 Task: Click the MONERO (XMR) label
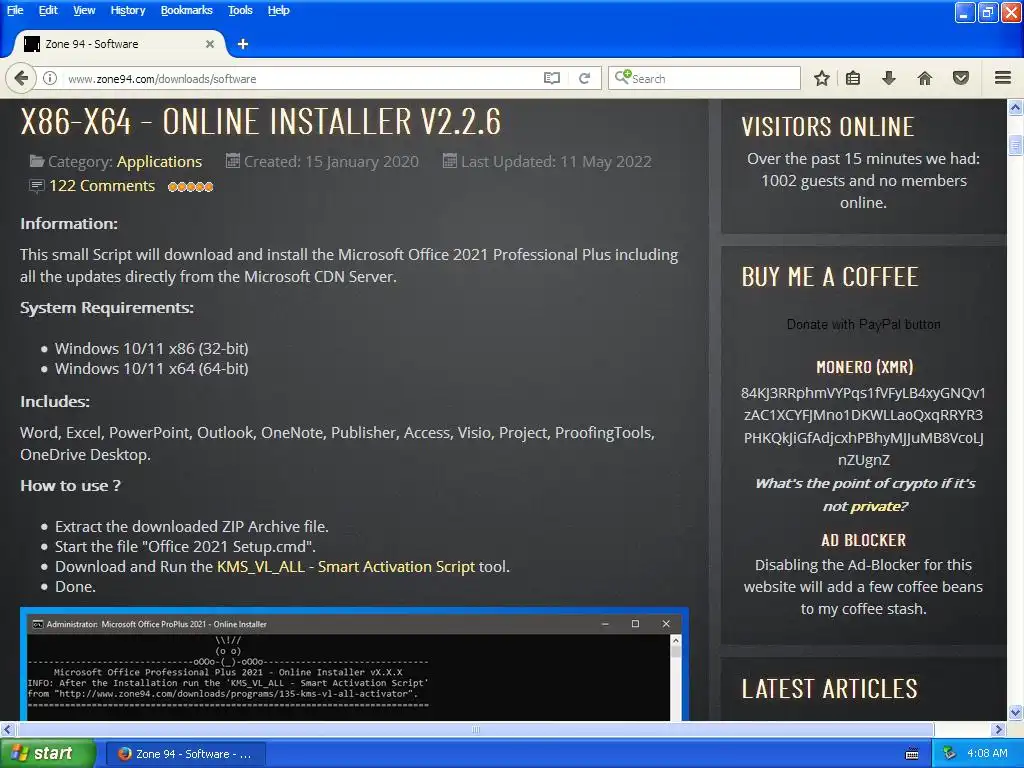click(864, 367)
